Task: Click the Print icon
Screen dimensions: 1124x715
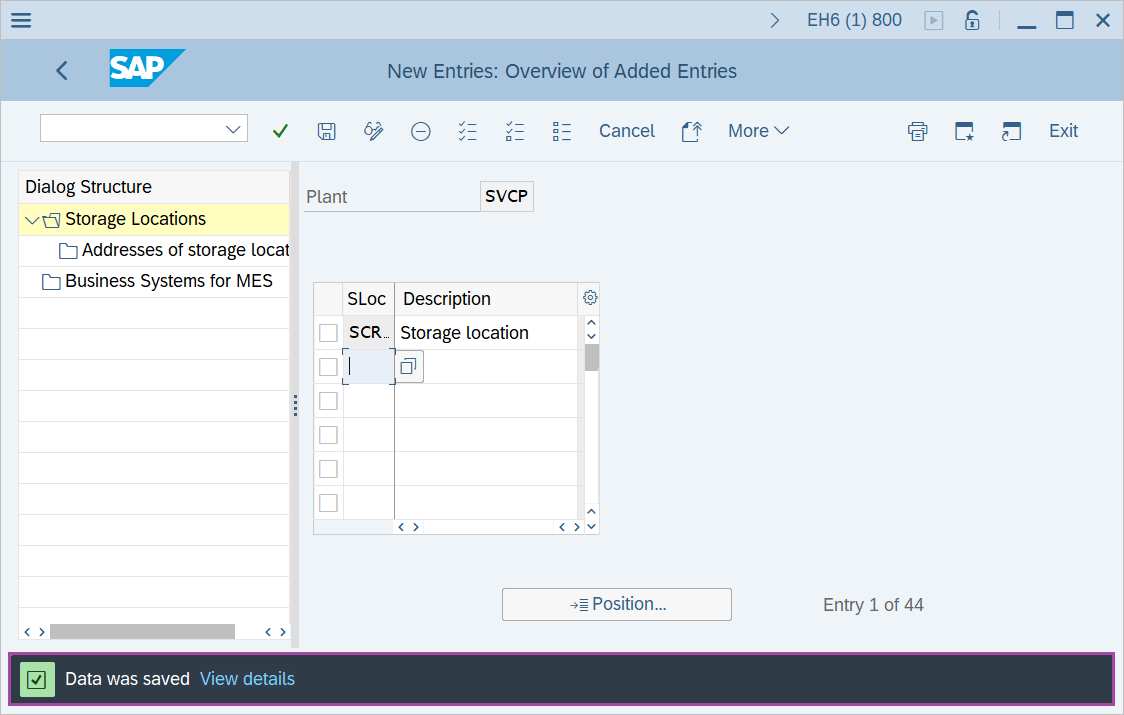Action: tap(917, 131)
